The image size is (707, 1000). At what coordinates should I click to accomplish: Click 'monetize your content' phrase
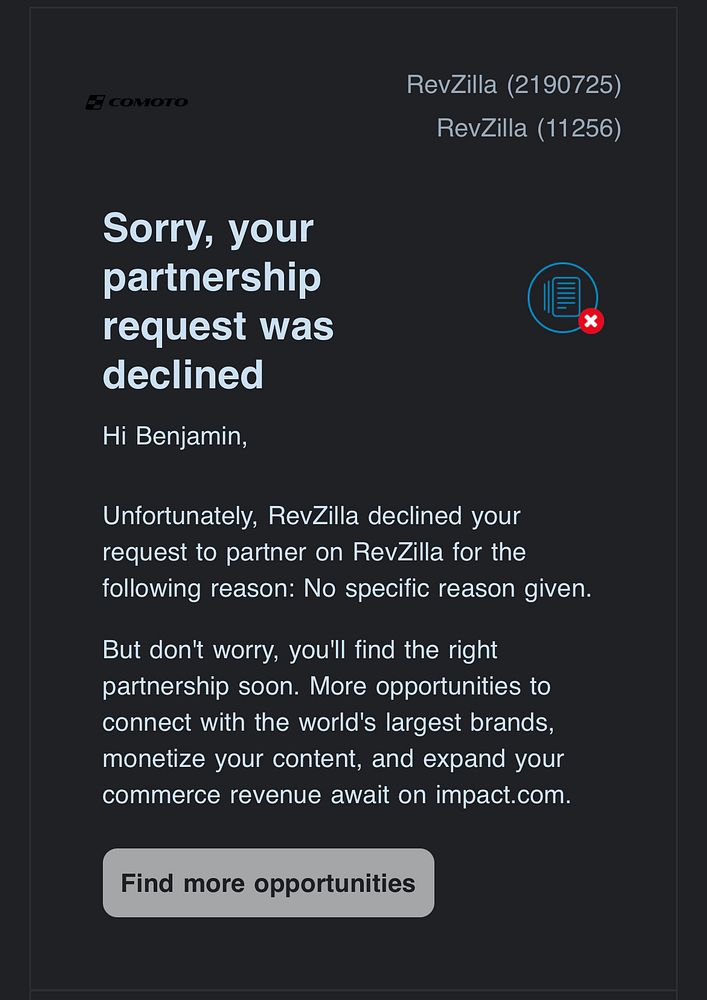232,759
